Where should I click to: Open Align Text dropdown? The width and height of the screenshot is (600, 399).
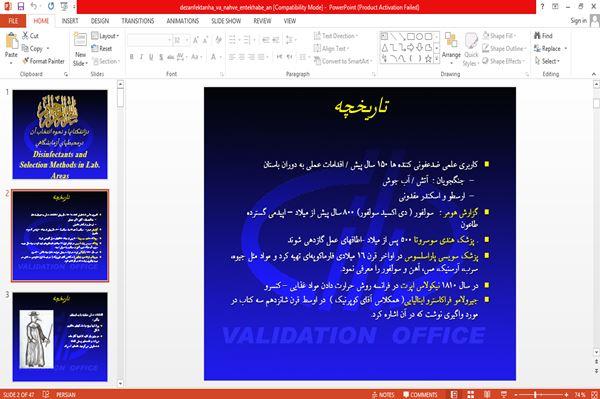pyautogui.click(x=331, y=49)
